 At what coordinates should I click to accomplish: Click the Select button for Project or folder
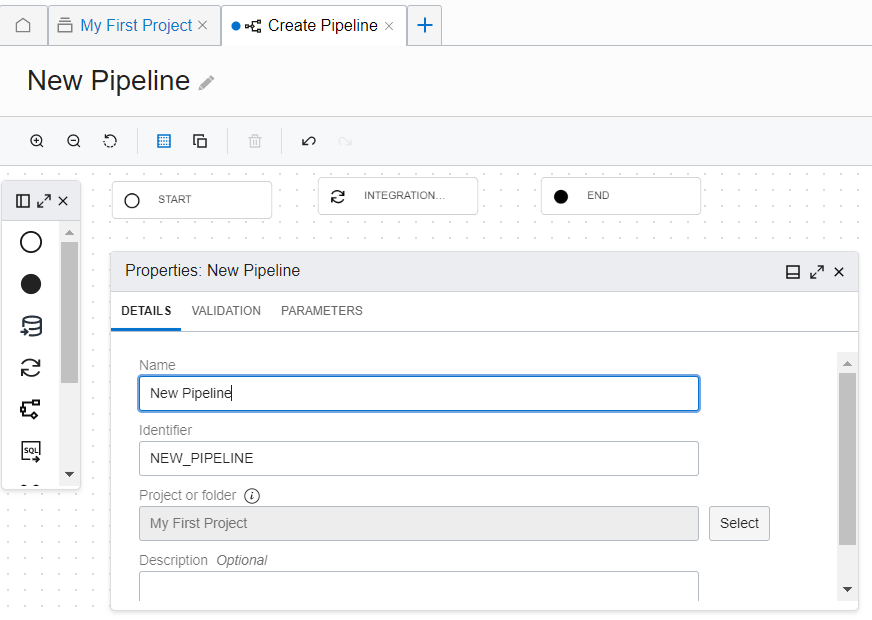739,523
